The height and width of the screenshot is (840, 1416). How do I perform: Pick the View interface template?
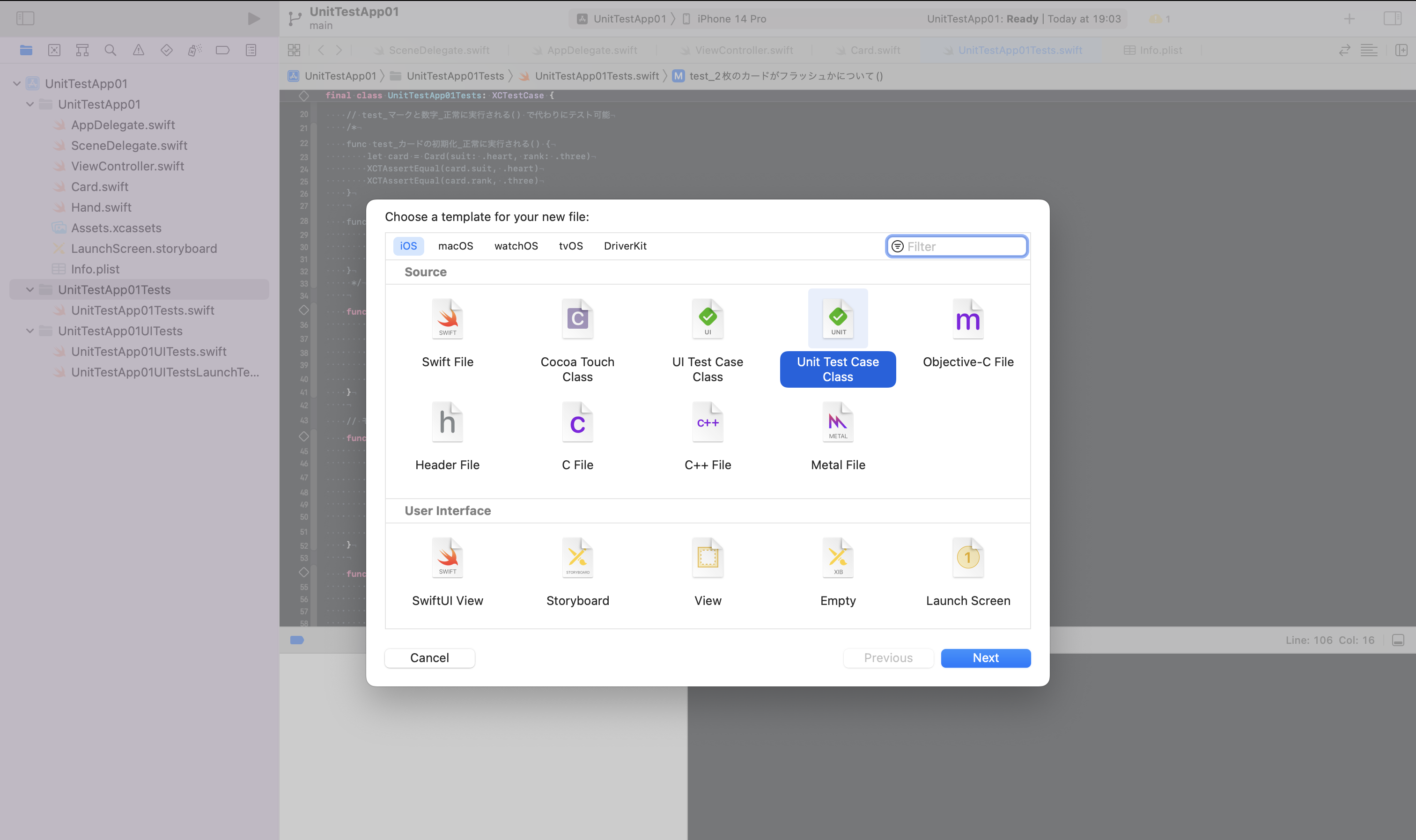(x=708, y=572)
